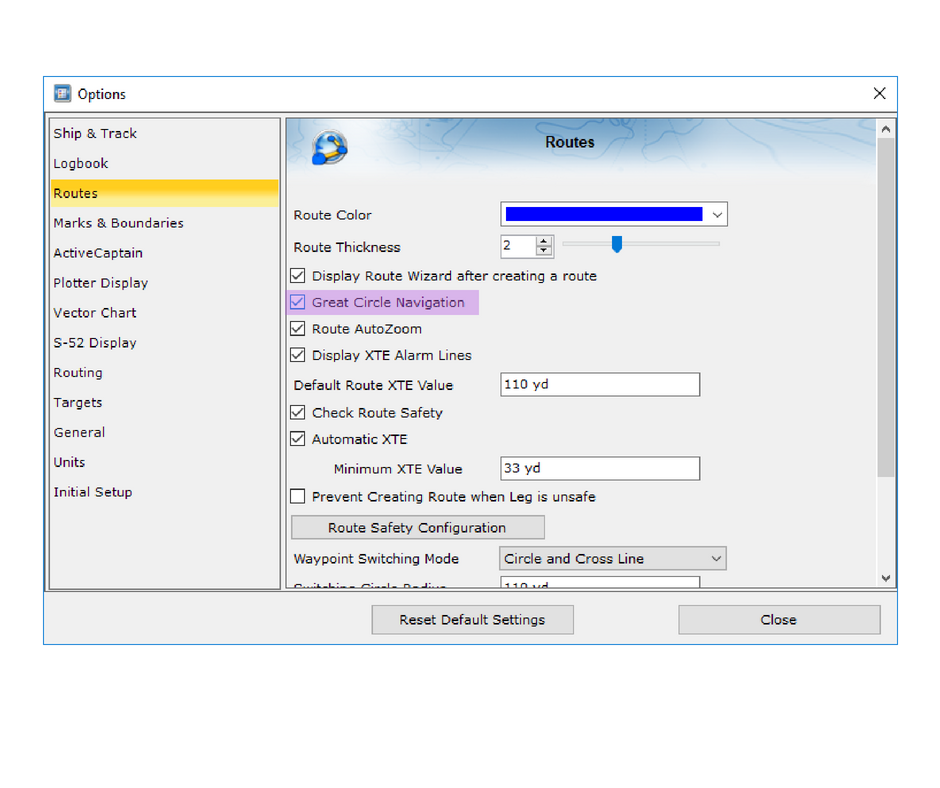Click the Routes globe icon in the header
Screen dimensions: 940x788
pos(328,146)
